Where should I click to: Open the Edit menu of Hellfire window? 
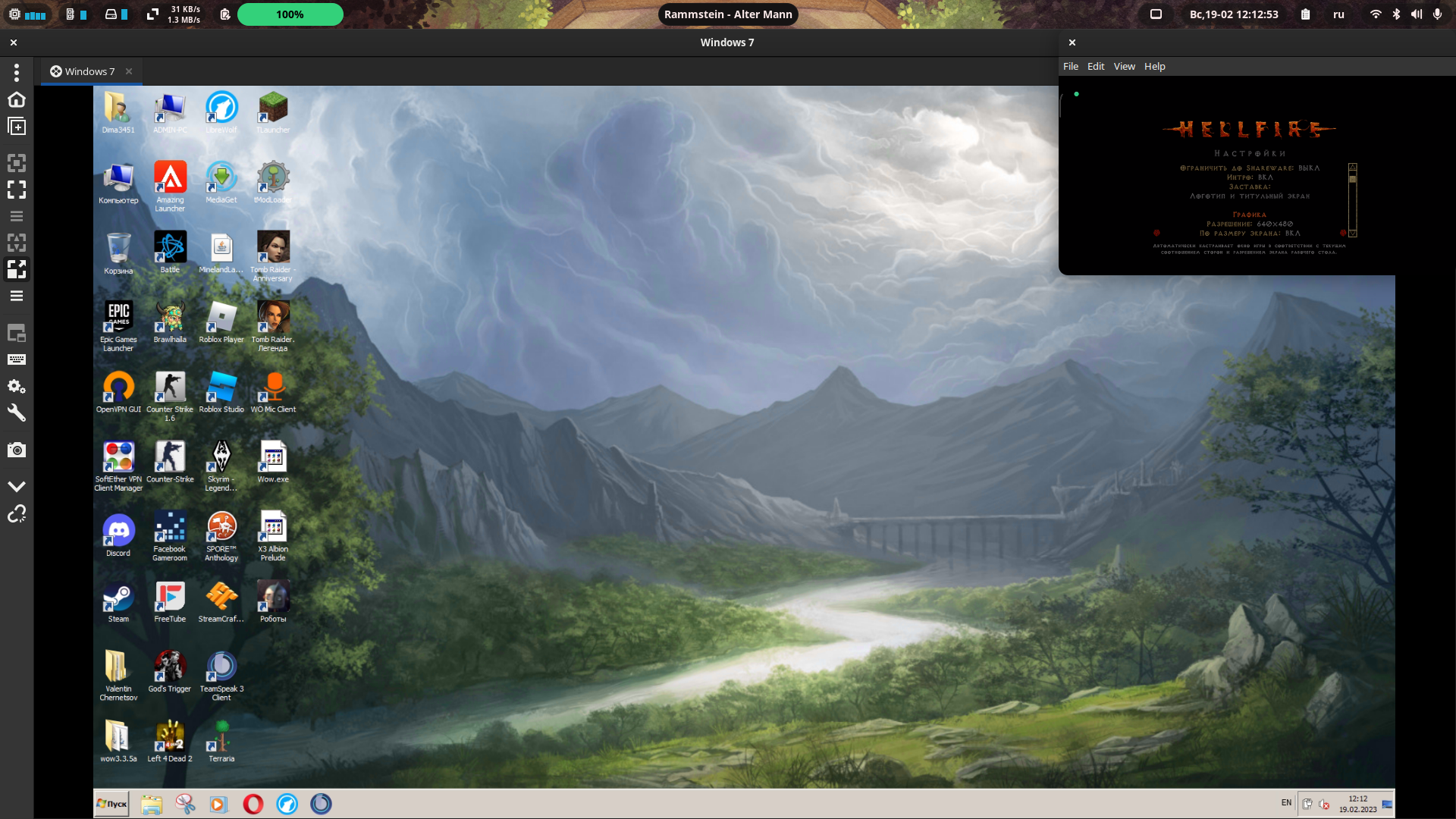[x=1096, y=67]
